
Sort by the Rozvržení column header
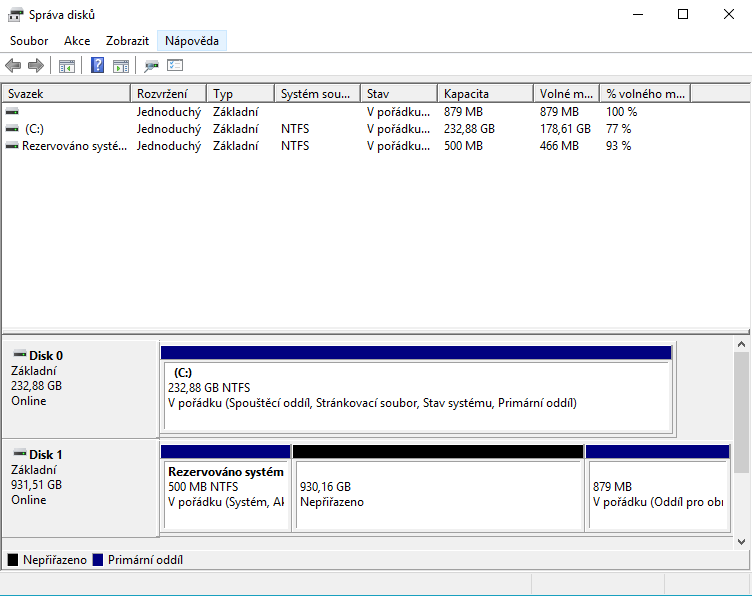(168, 93)
